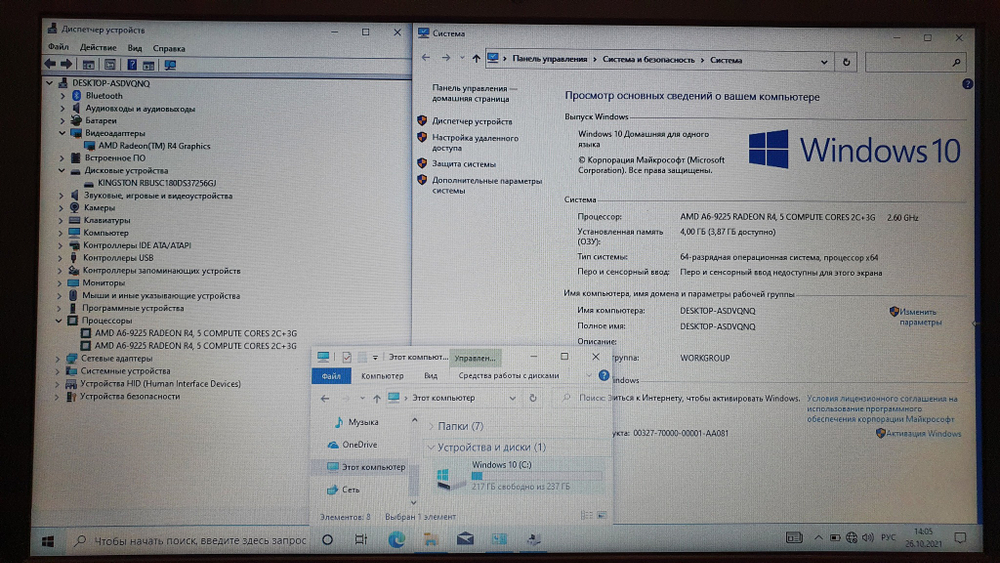The image size is (1000, 563).
Task: Open the Explorer address bar dropdown
Action: (x=512, y=398)
